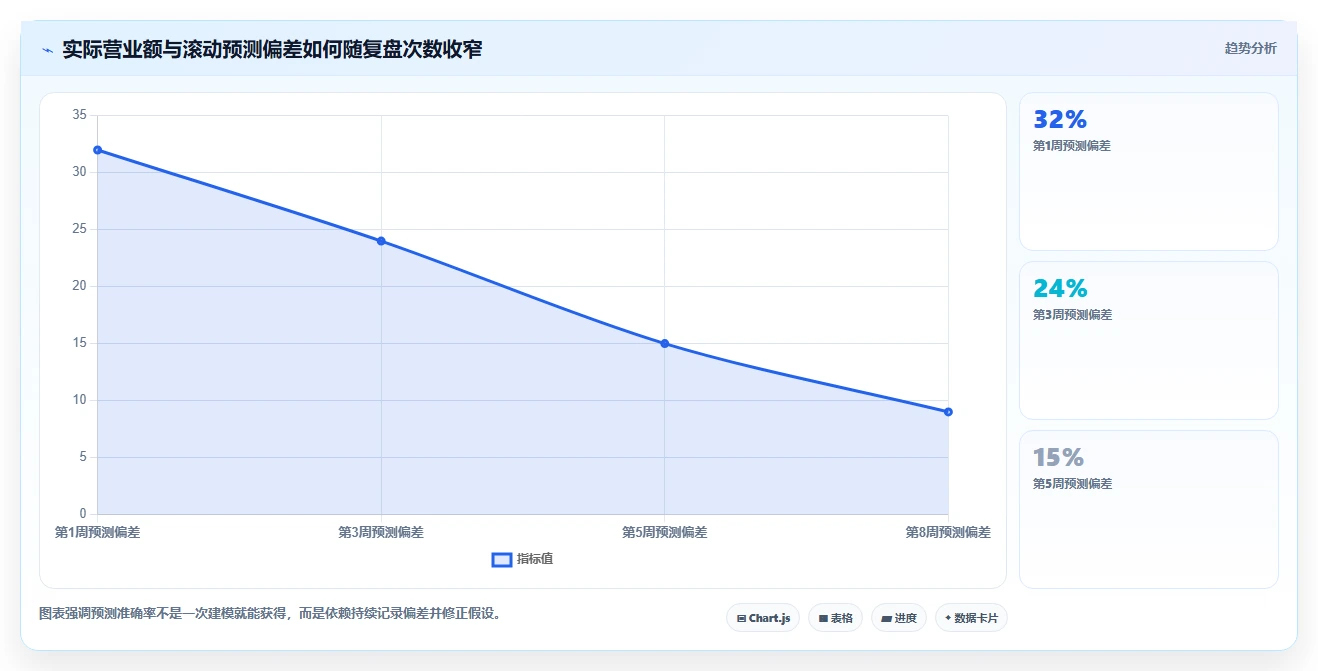Screen dimensions: 1318x671
Task: Click the chart title 实际营业额与滚动预测偏差如何随复盘次数收窄
Action: point(272,49)
